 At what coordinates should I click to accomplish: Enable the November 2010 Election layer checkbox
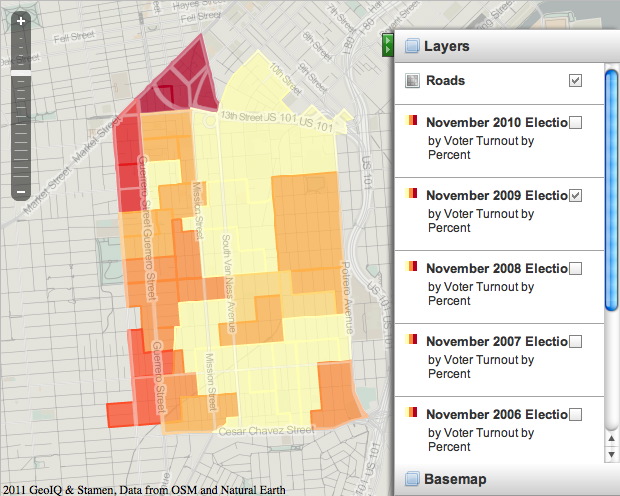(x=575, y=123)
